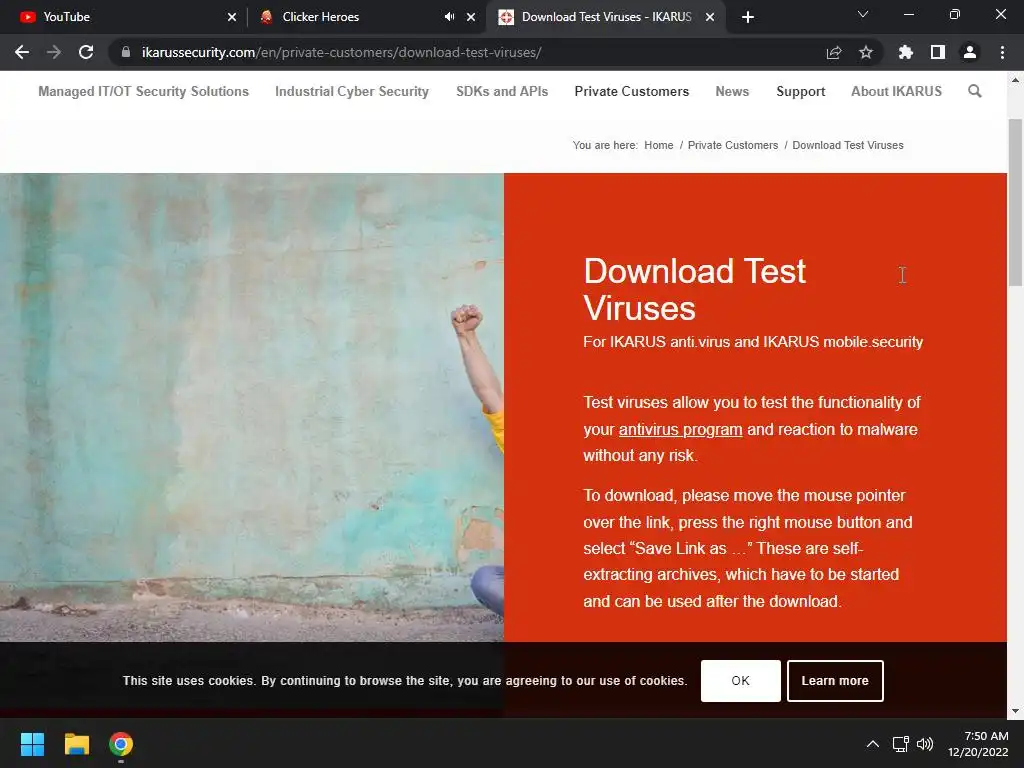Launch File Explorer from the taskbar
This screenshot has height=768, width=1024.
(x=76, y=744)
